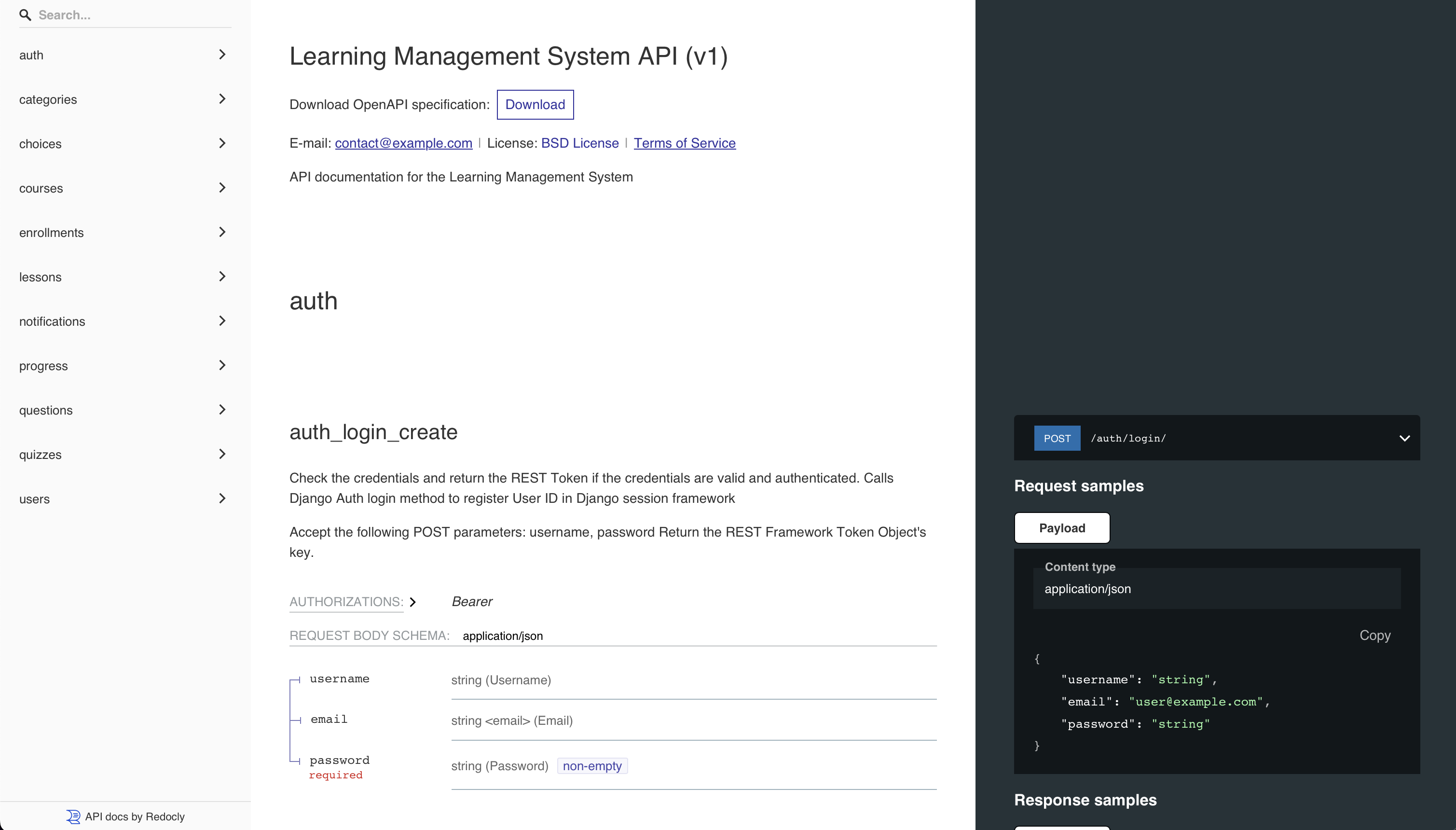Open the users menu section
Viewport: 1456px width, 830px height.
pos(125,499)
